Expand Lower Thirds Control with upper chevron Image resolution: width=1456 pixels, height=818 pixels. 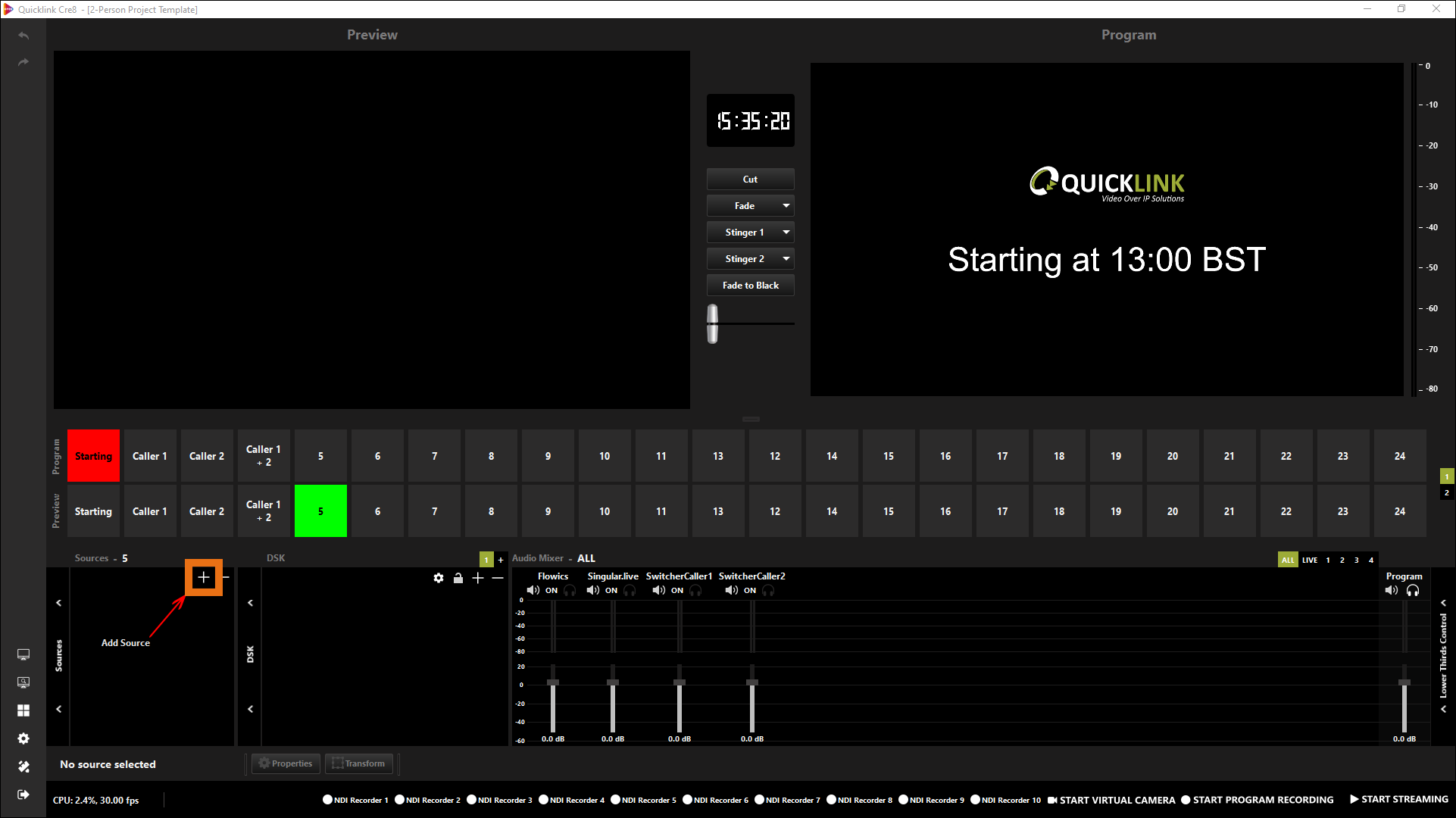(x=1443, y=603)
